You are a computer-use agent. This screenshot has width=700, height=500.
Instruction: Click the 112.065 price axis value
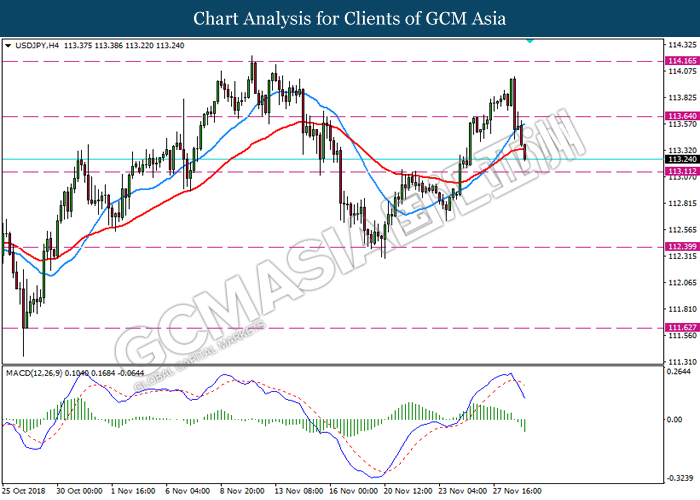coord(682,283)
